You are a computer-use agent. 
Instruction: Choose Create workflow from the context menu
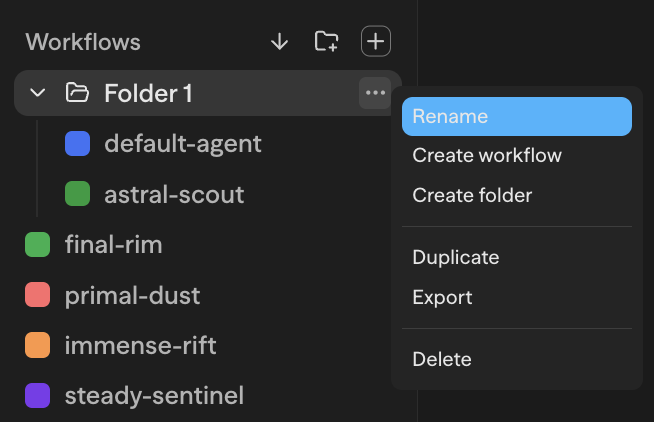487,156
